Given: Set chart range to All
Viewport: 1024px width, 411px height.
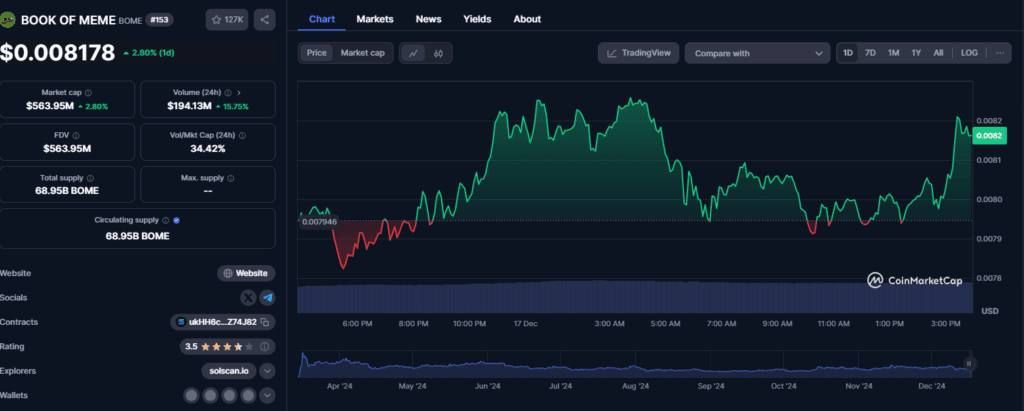Looking at the screenshot, I should pyautogui.click(x=938, y=53).
